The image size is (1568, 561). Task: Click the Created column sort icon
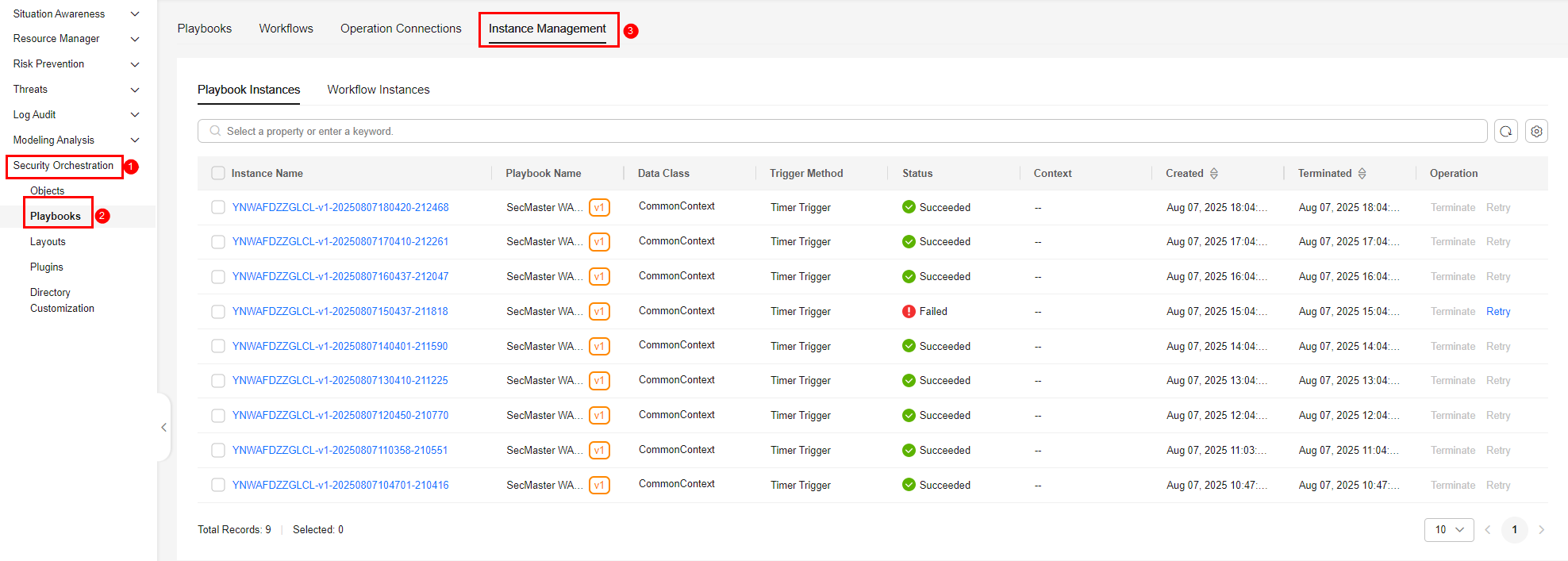(1213, 174)
